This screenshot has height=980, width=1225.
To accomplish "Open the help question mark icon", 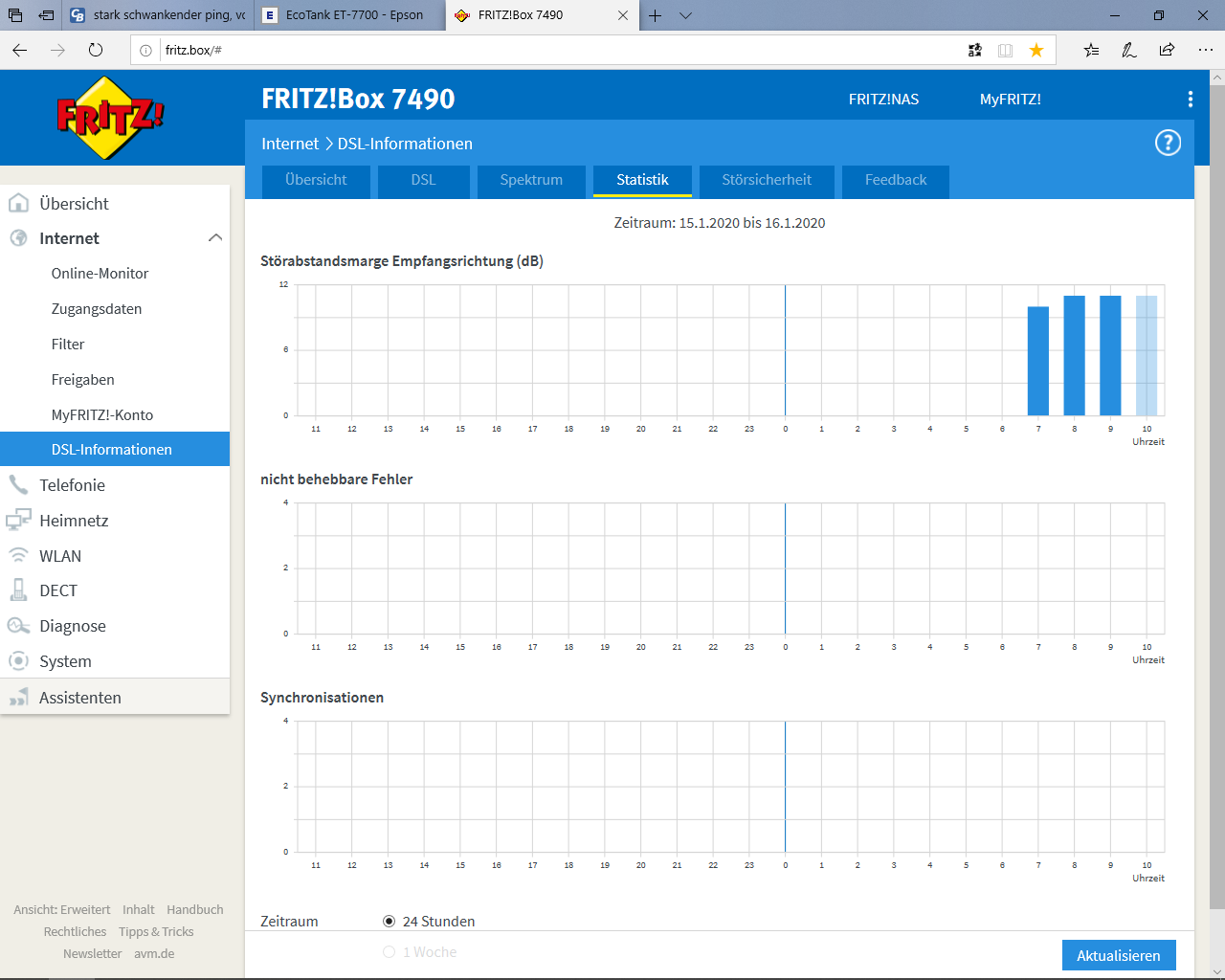I will (1168, 144).
